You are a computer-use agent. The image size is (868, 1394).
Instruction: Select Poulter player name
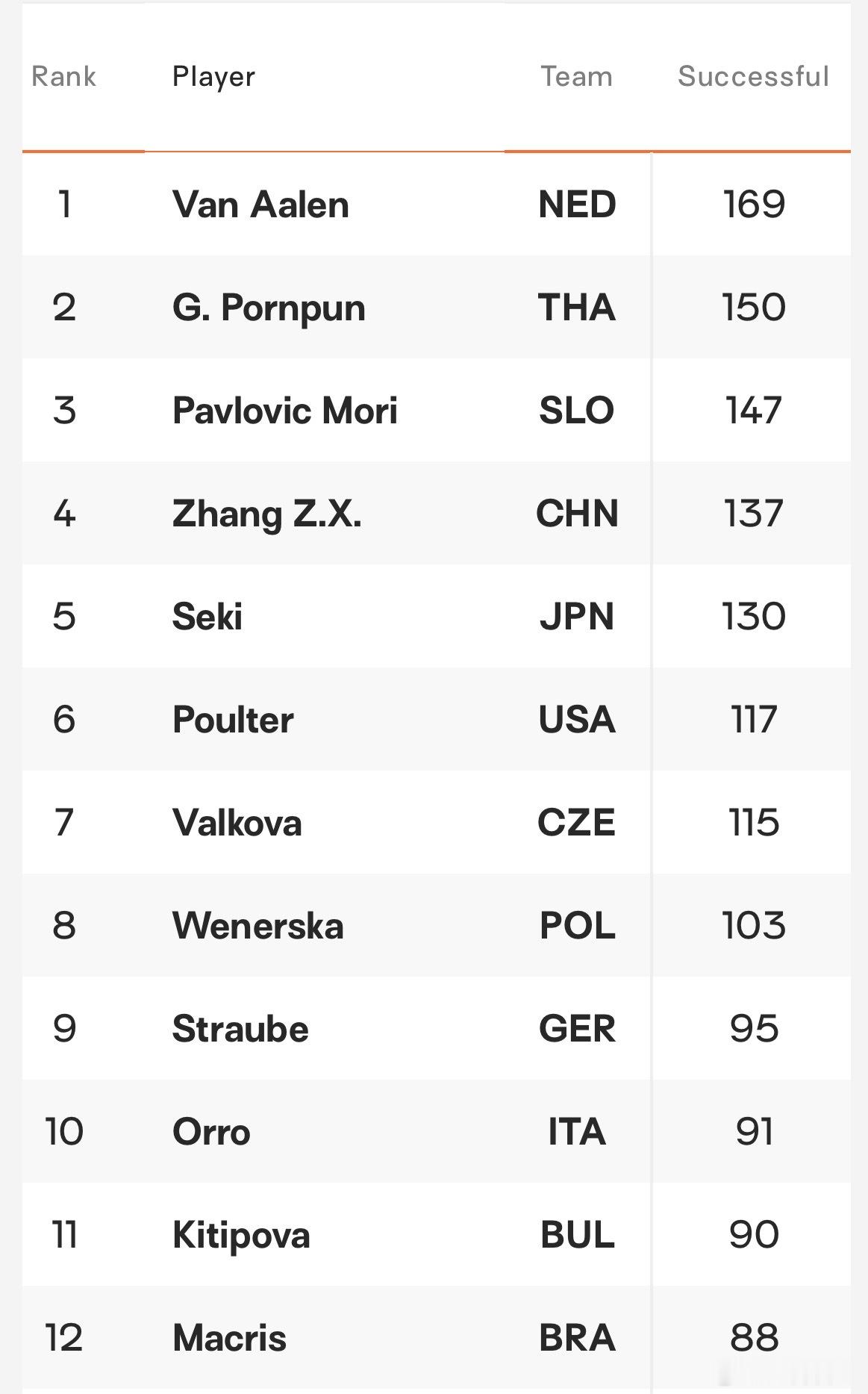click(x=233, y=720)
